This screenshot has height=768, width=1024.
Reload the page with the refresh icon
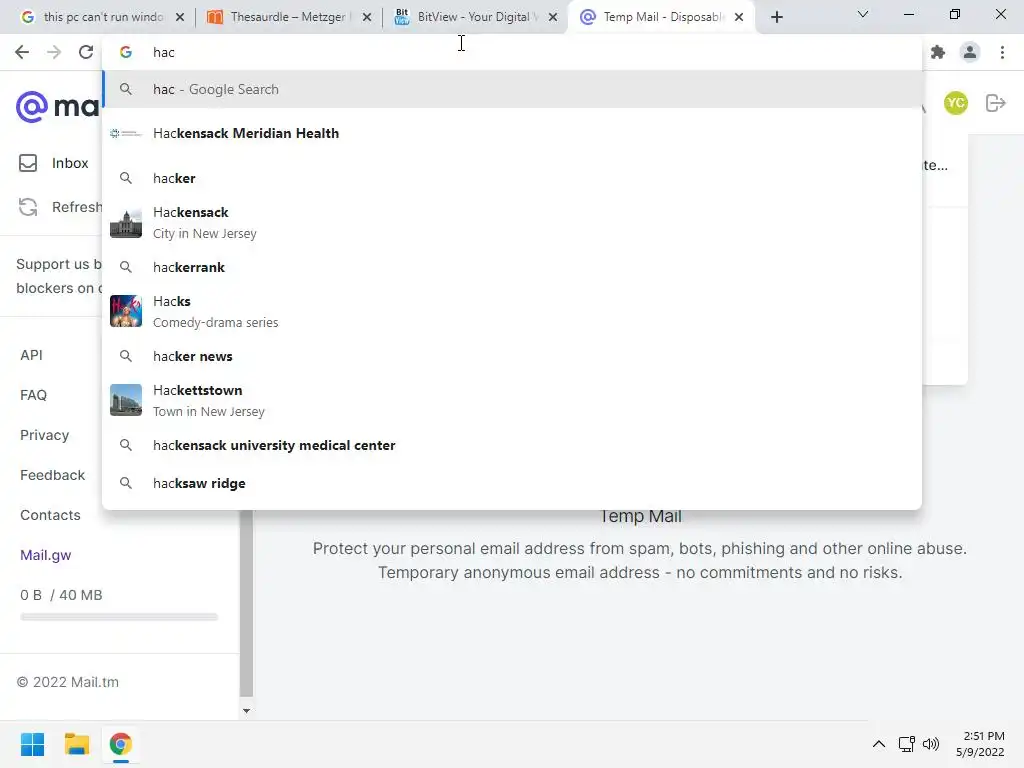point(86,52)
